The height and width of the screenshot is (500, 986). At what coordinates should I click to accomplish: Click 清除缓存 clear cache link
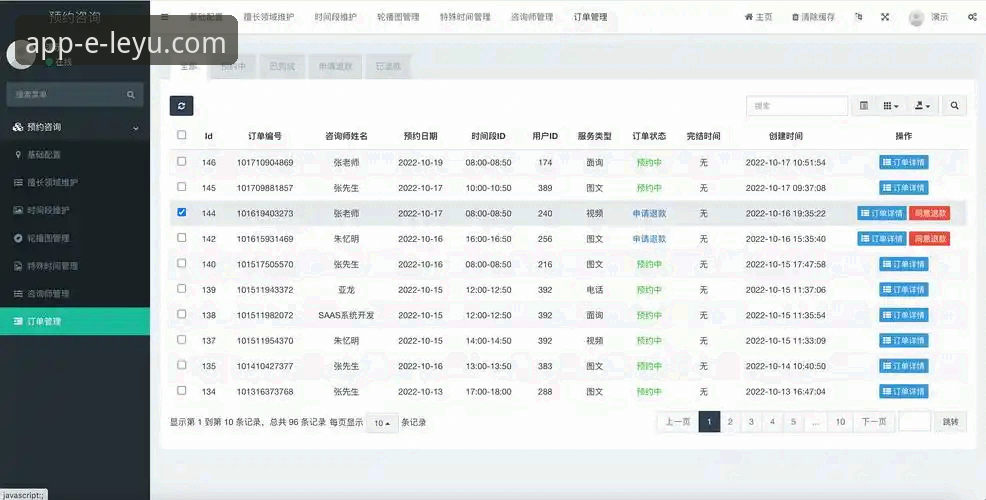click(x=813, y=17)
